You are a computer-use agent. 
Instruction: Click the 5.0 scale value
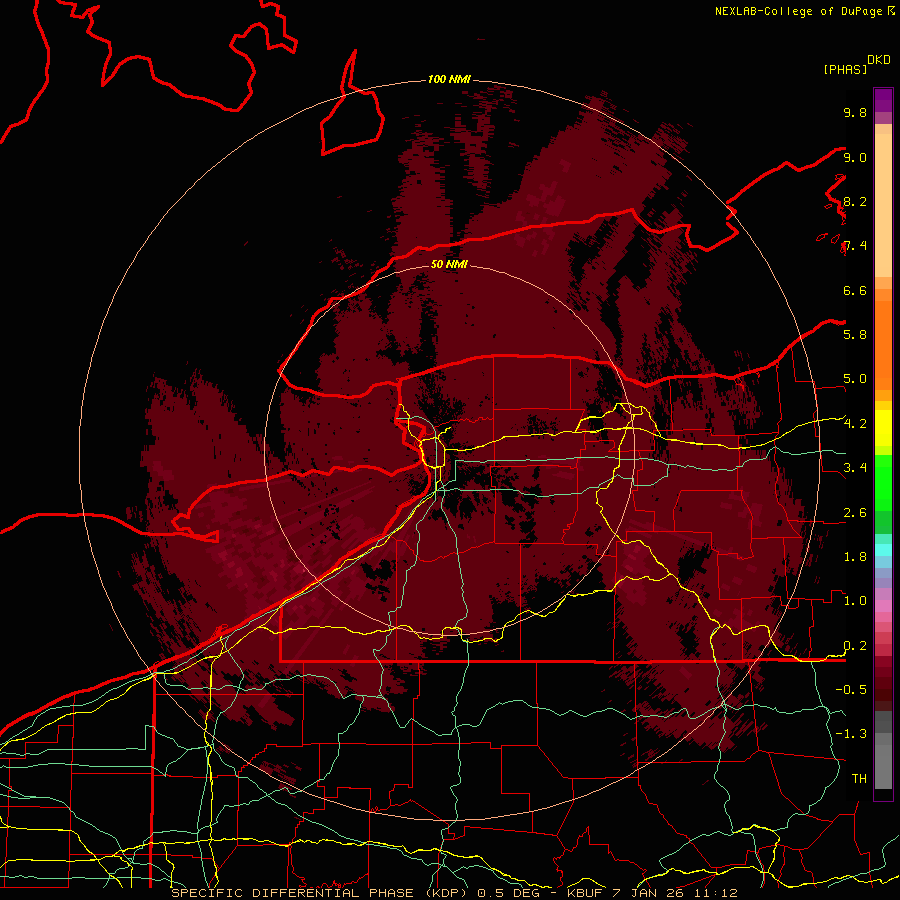(x=855, y=379)
